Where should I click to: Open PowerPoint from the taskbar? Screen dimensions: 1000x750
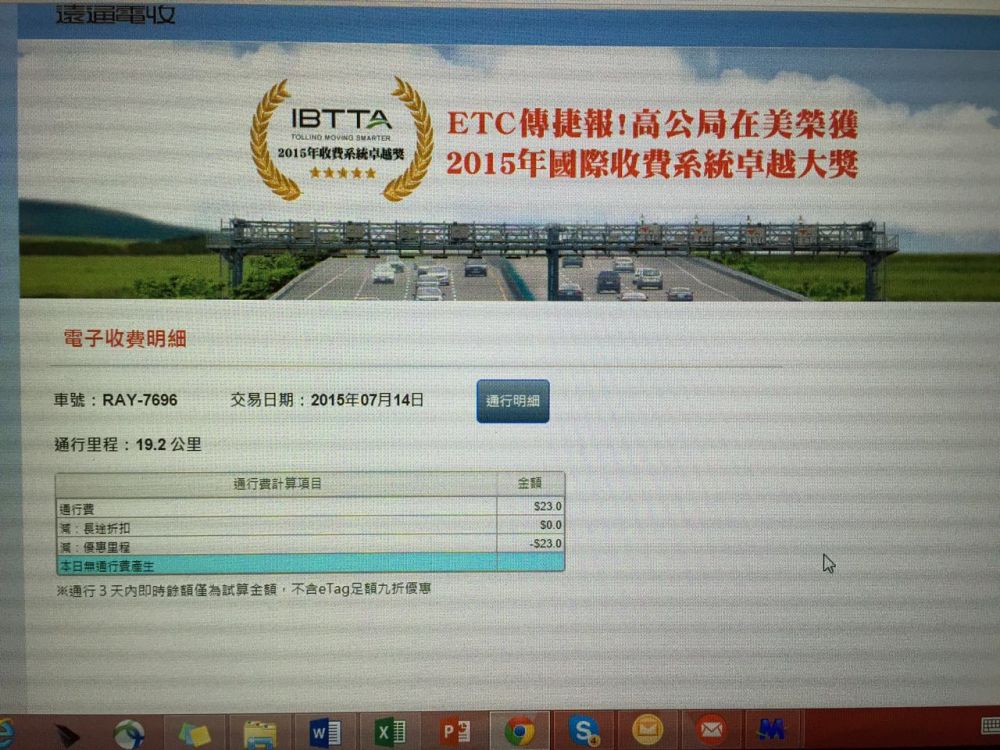455,732
